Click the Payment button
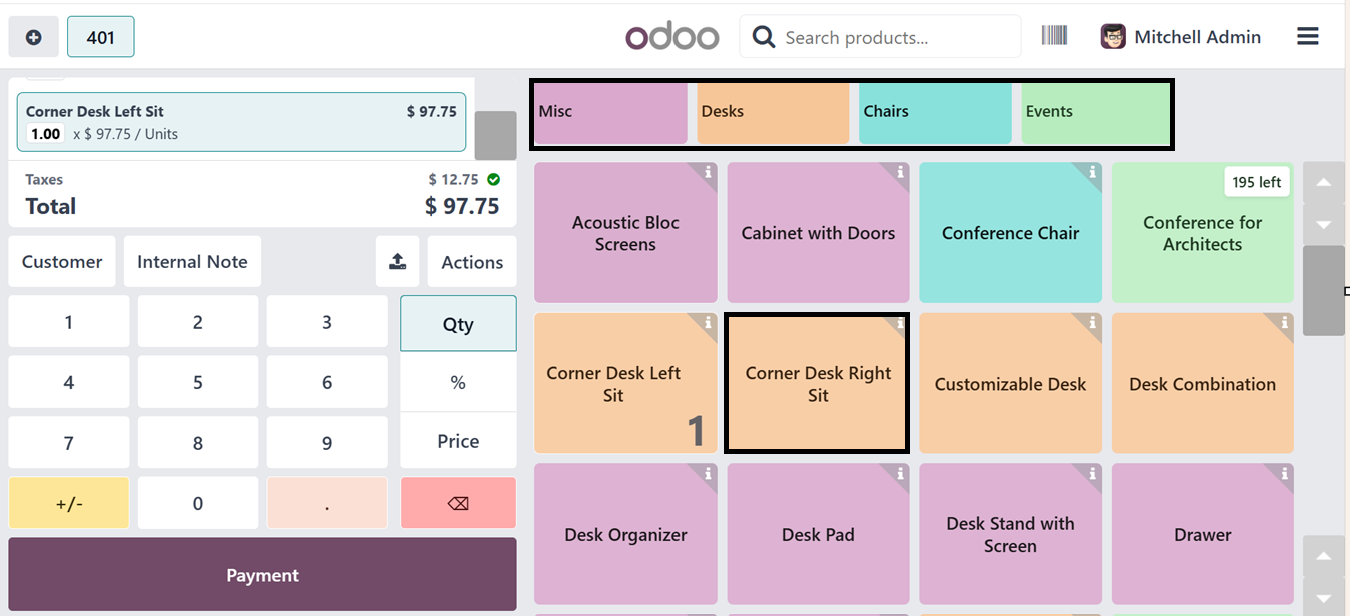Viewport: 1350px width, 616px height. 262,575
